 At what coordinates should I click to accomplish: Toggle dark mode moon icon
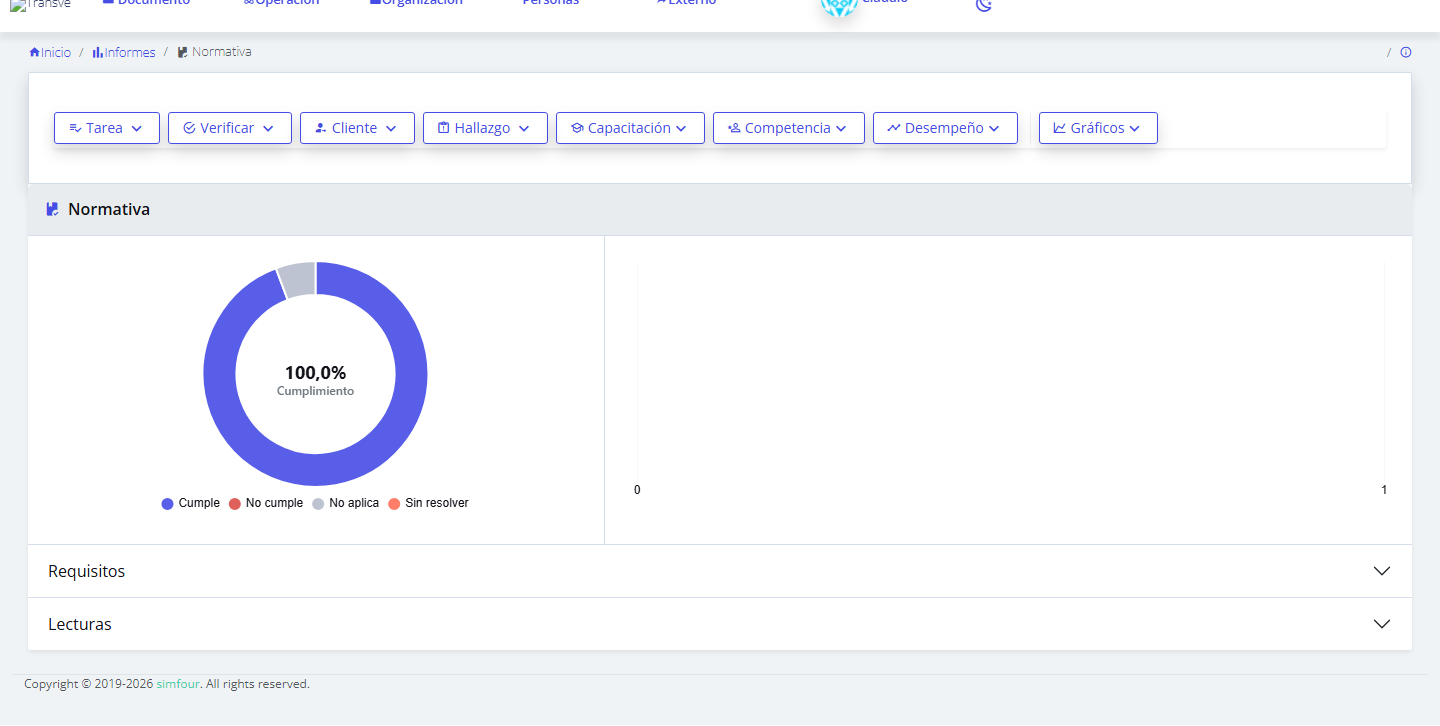click(984, 5)
